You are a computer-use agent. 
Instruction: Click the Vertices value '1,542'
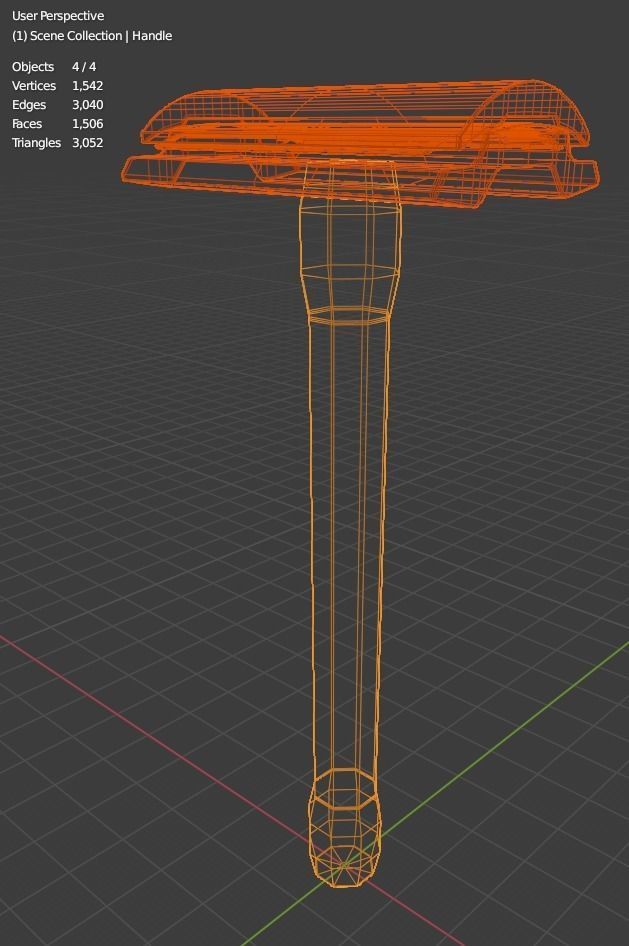pos(87,86)
